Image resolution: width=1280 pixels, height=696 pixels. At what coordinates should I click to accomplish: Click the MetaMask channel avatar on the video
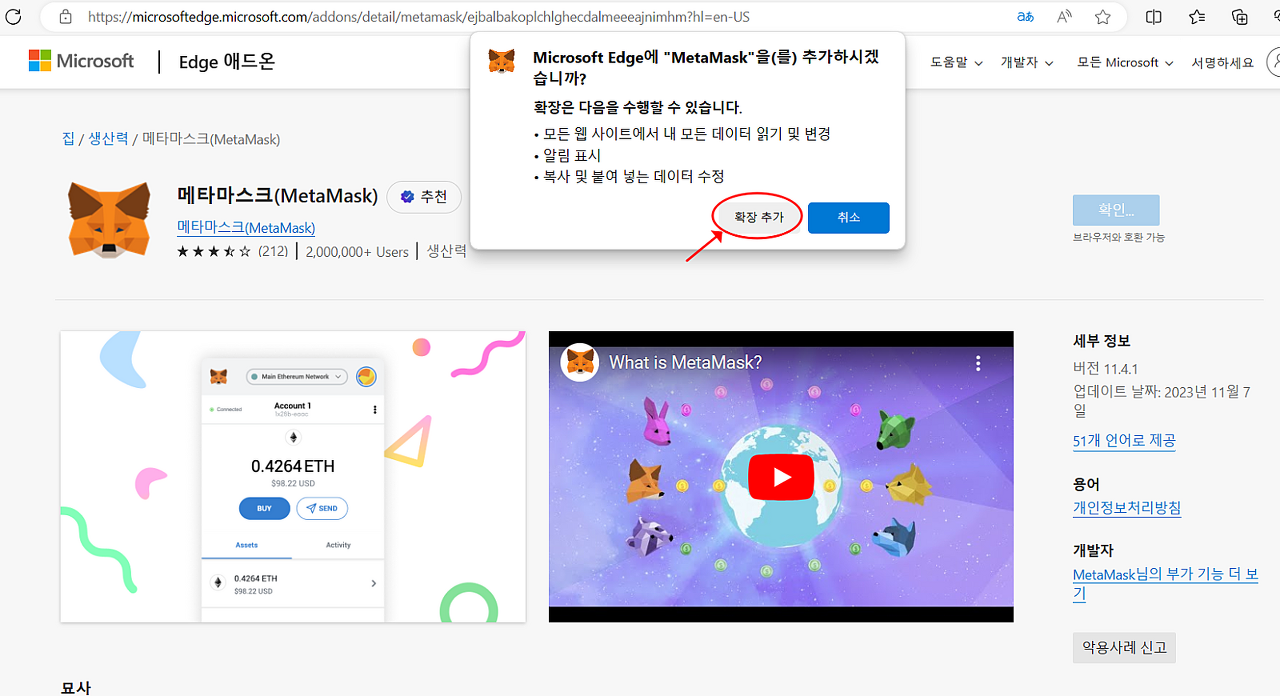point(581,362)
